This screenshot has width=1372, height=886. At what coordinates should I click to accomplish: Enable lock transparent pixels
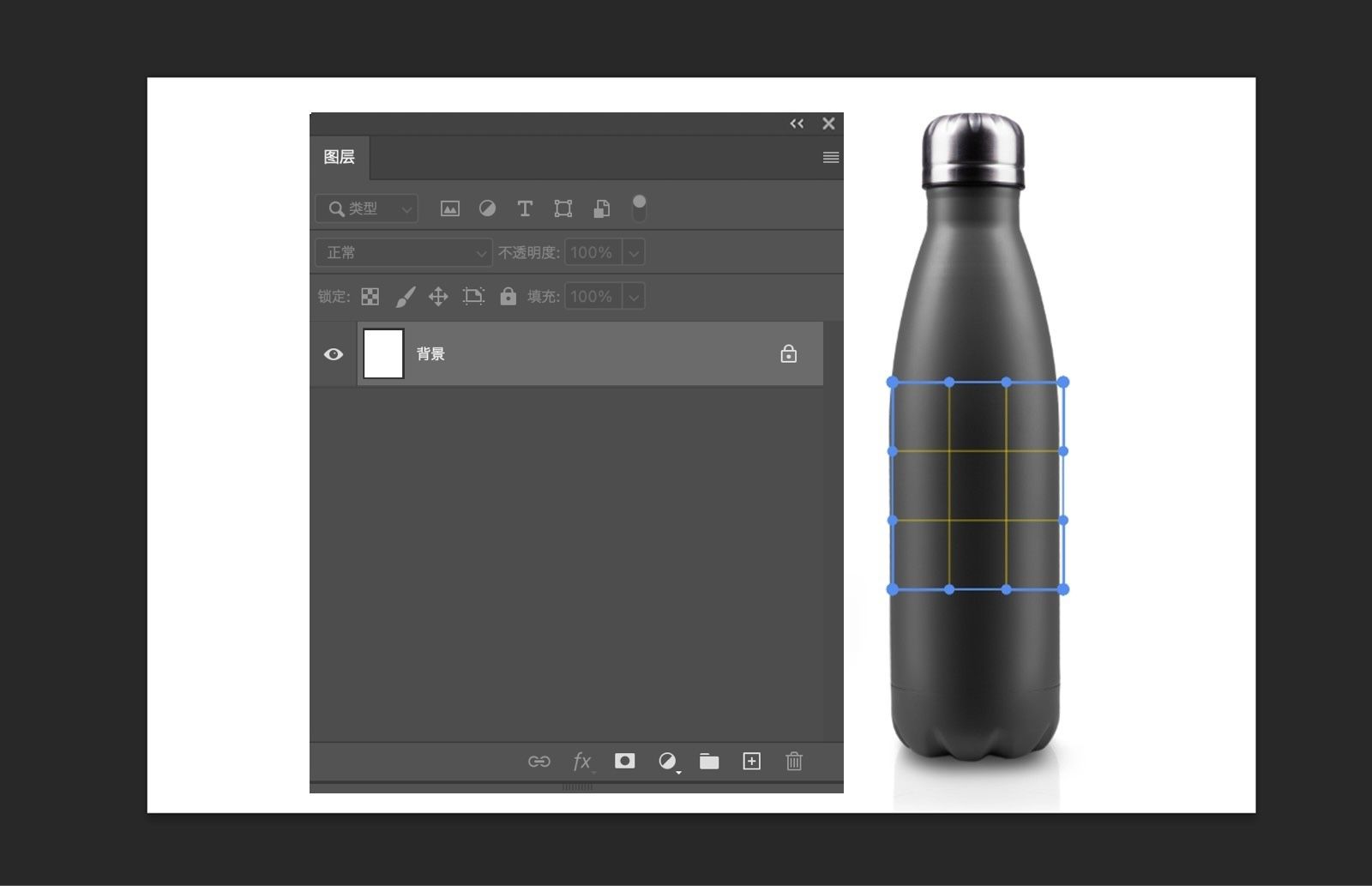[370, 296]
